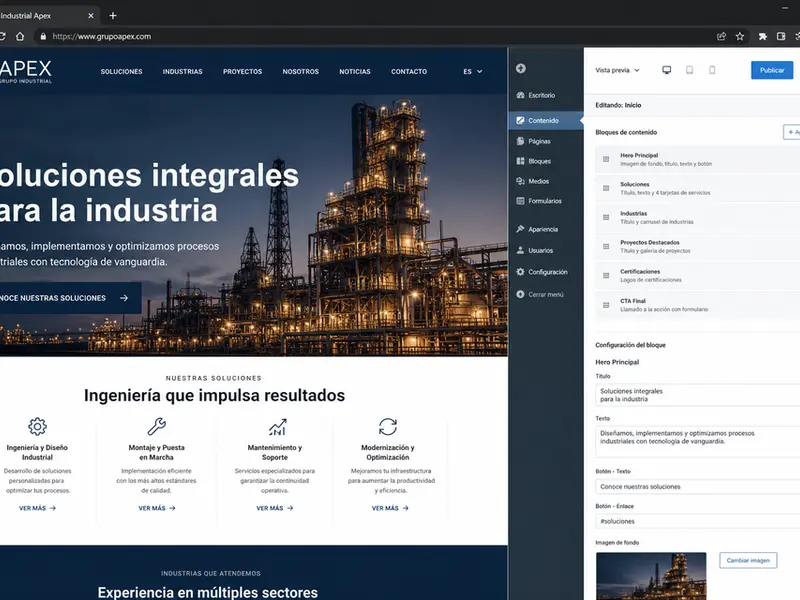Screen dimensions: 800x600
Task: Toggle the browser side panel icon
Action: click(x=781, y=36)
